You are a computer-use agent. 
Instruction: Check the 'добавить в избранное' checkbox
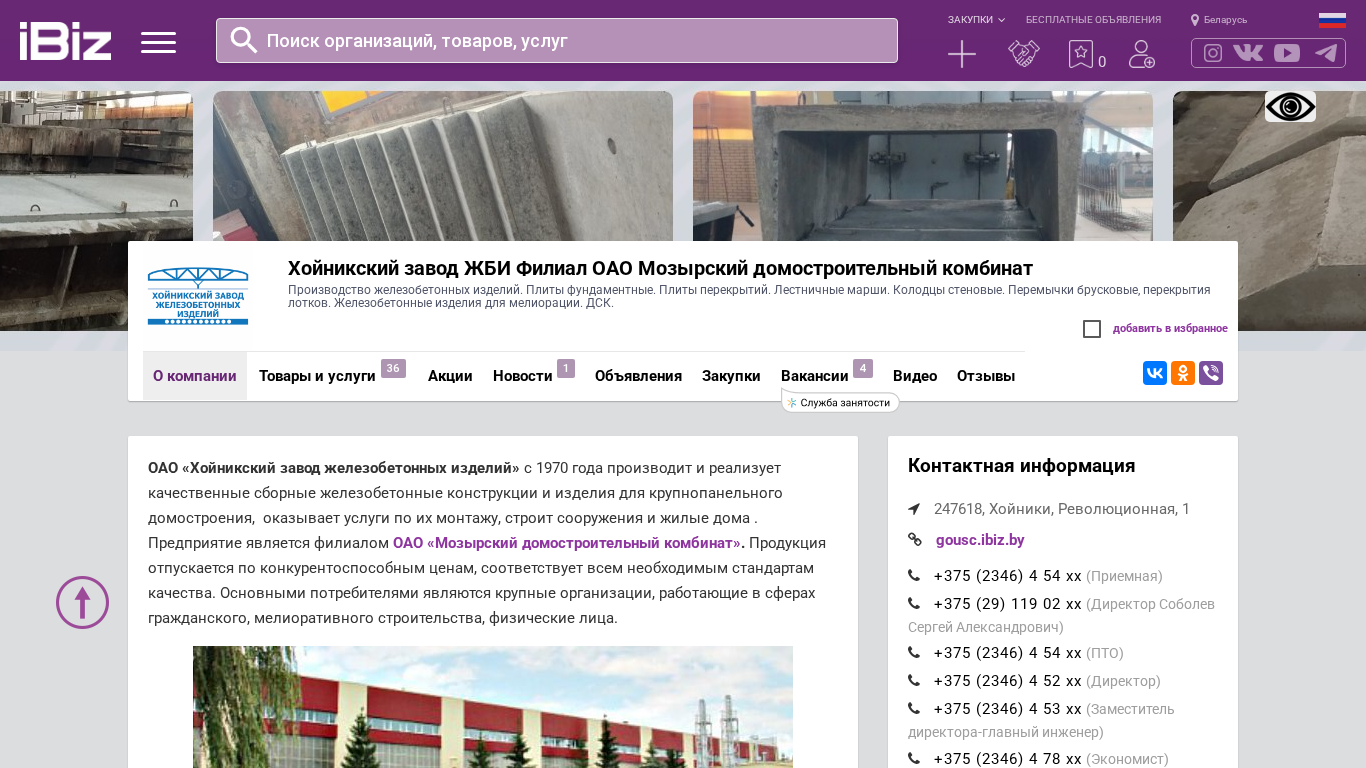click(x=1092, y=329)
